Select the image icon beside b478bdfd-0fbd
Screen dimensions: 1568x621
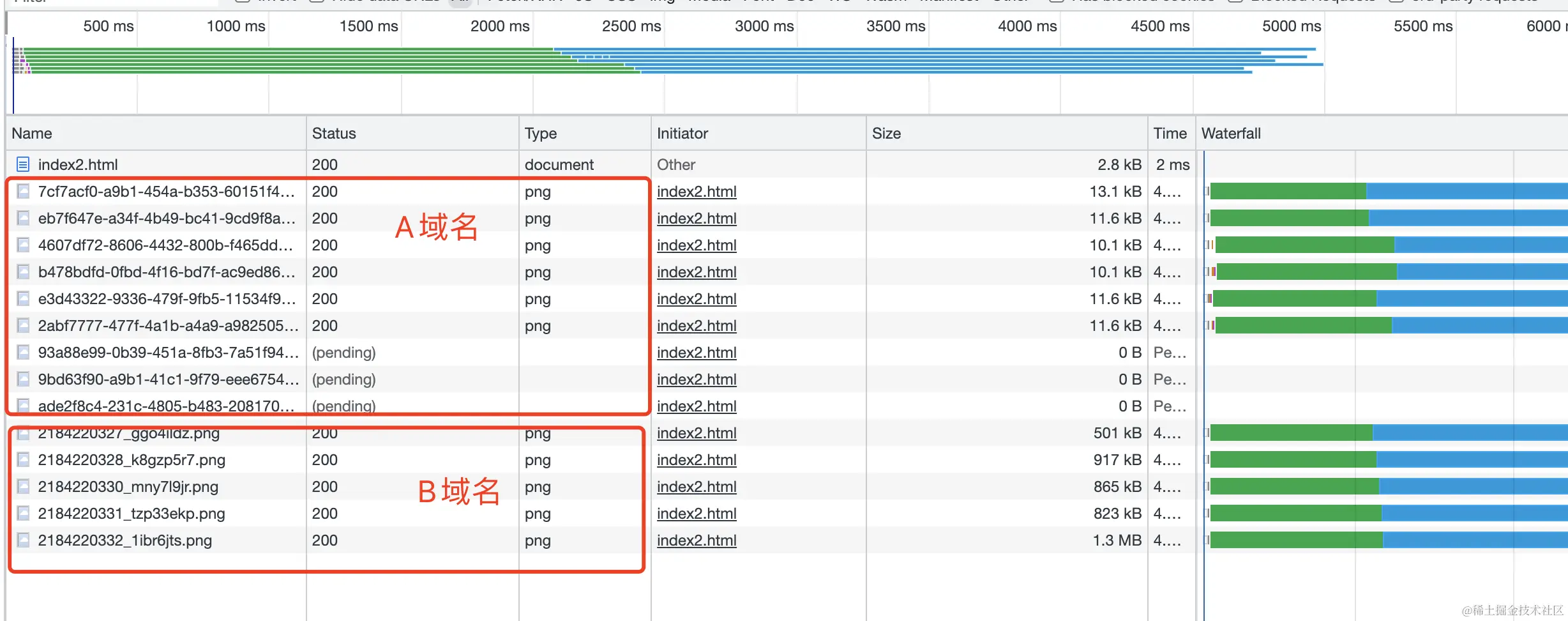[23, 272]
